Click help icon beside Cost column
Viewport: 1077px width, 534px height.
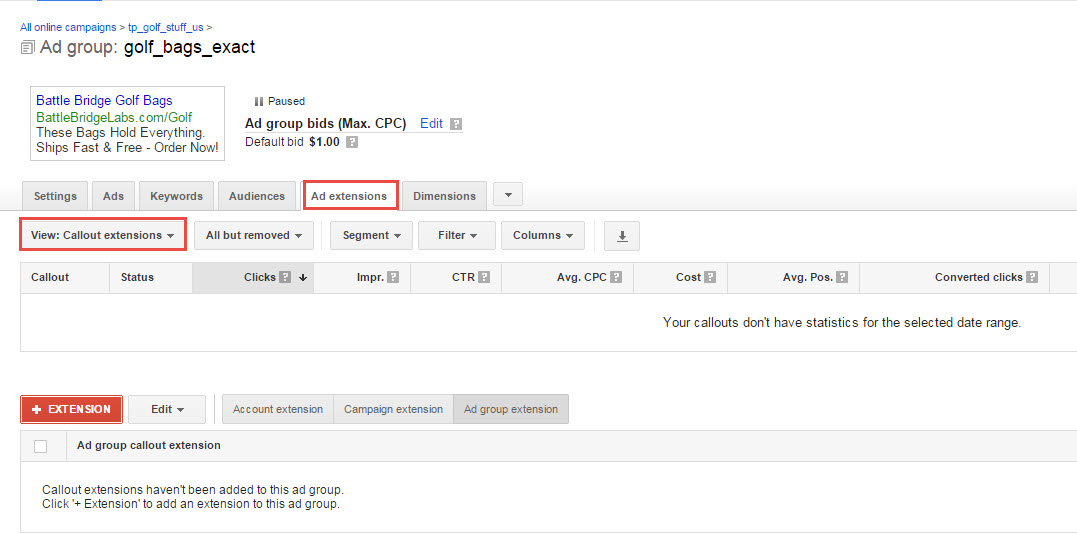pos(710,278)
